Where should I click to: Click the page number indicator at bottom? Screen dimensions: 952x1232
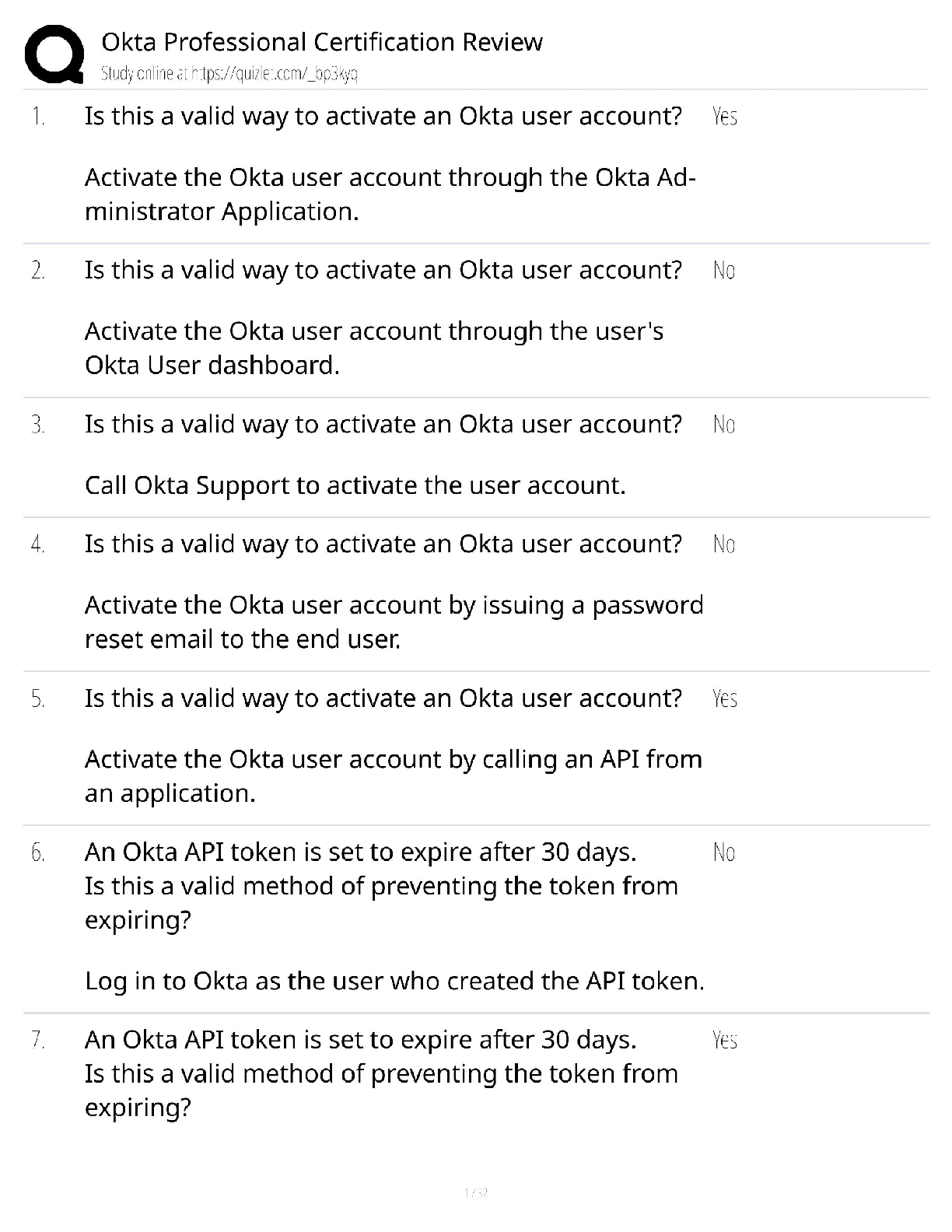tap(475, 1192)
